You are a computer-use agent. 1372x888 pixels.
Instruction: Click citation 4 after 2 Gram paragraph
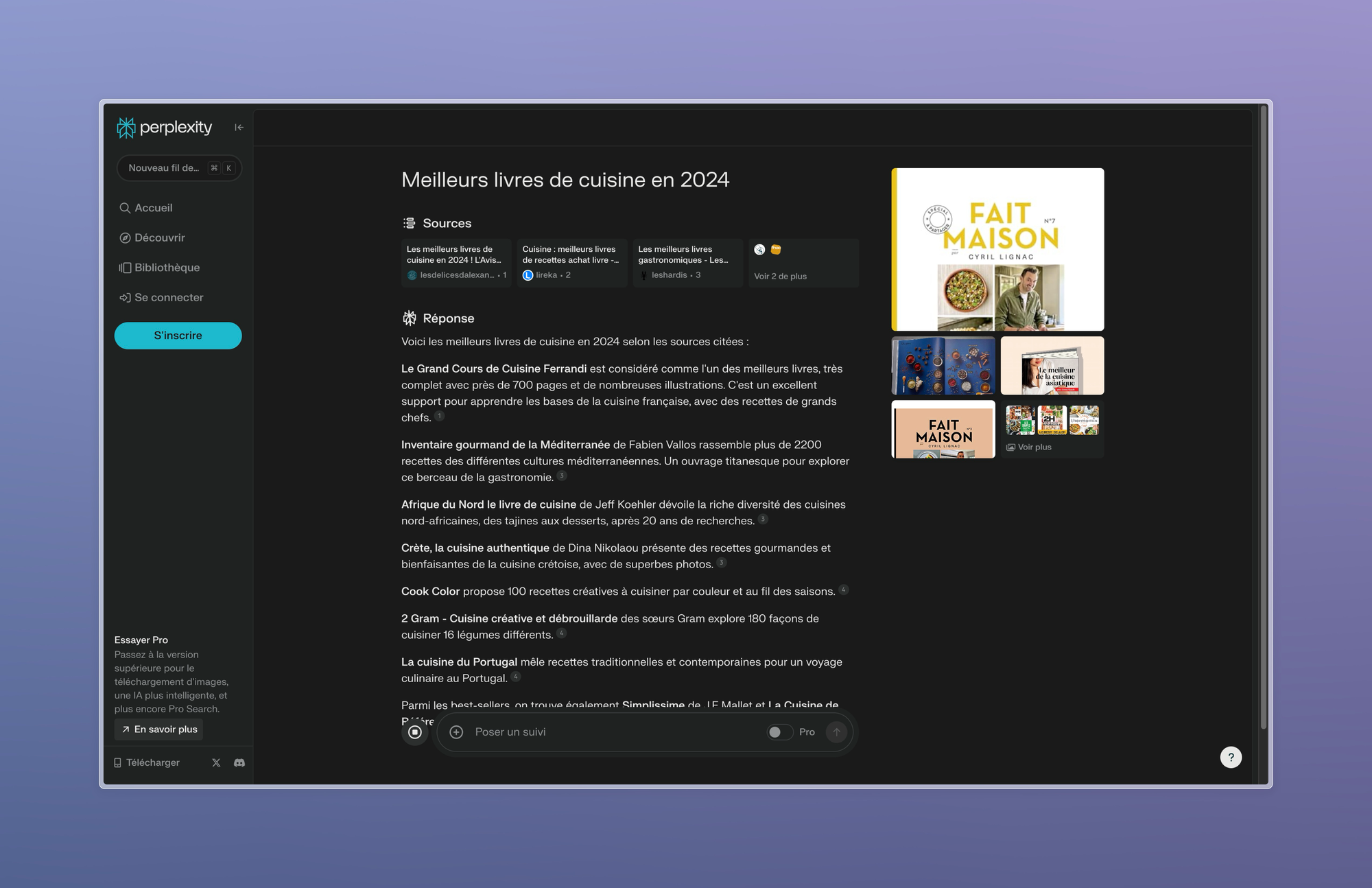(x=561, y=633)
